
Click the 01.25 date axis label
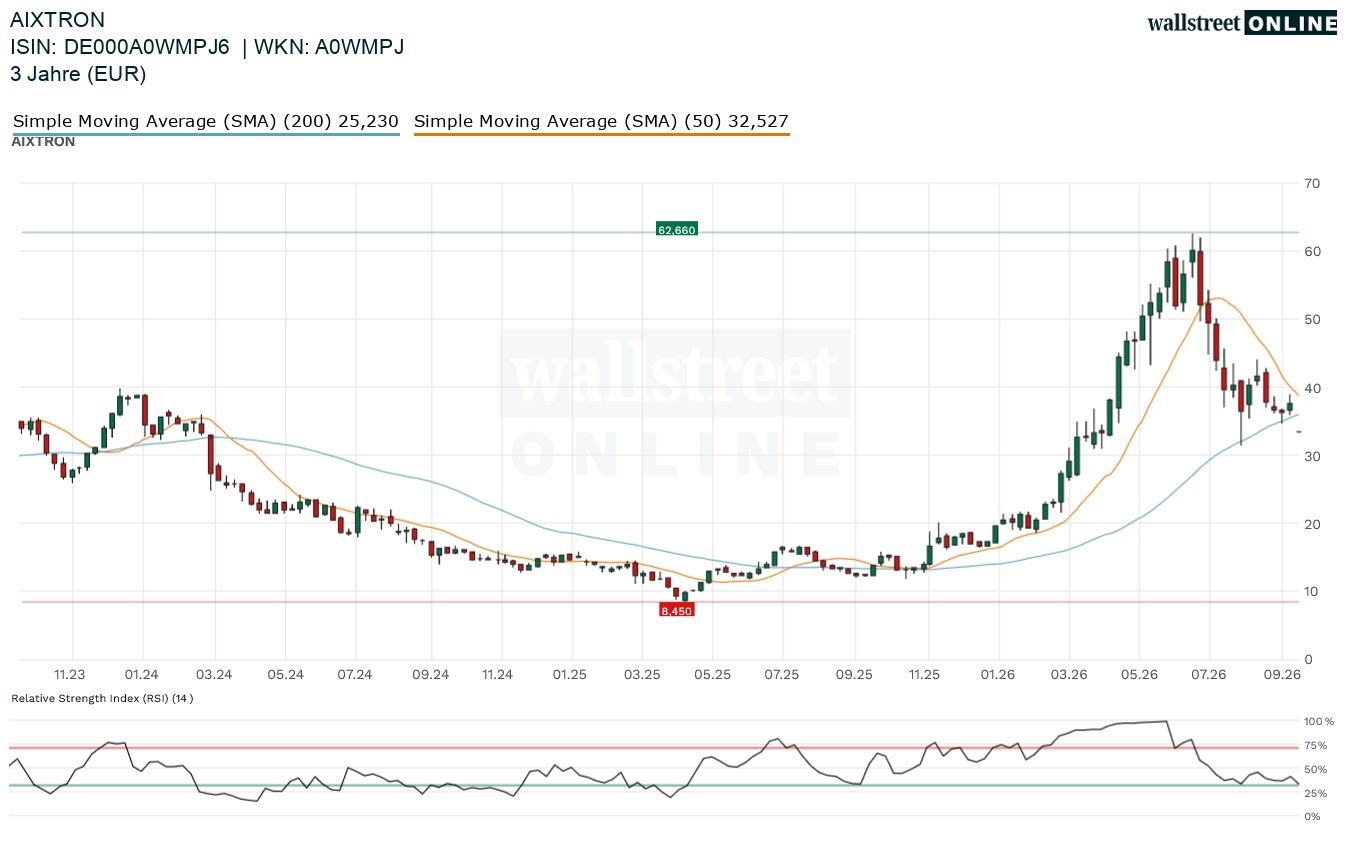click(570, 675)
